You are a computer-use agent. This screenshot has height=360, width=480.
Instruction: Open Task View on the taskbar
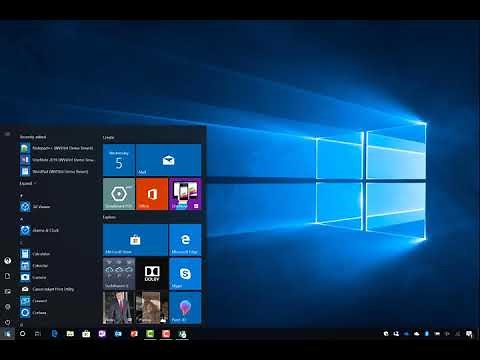click(38, 334)
